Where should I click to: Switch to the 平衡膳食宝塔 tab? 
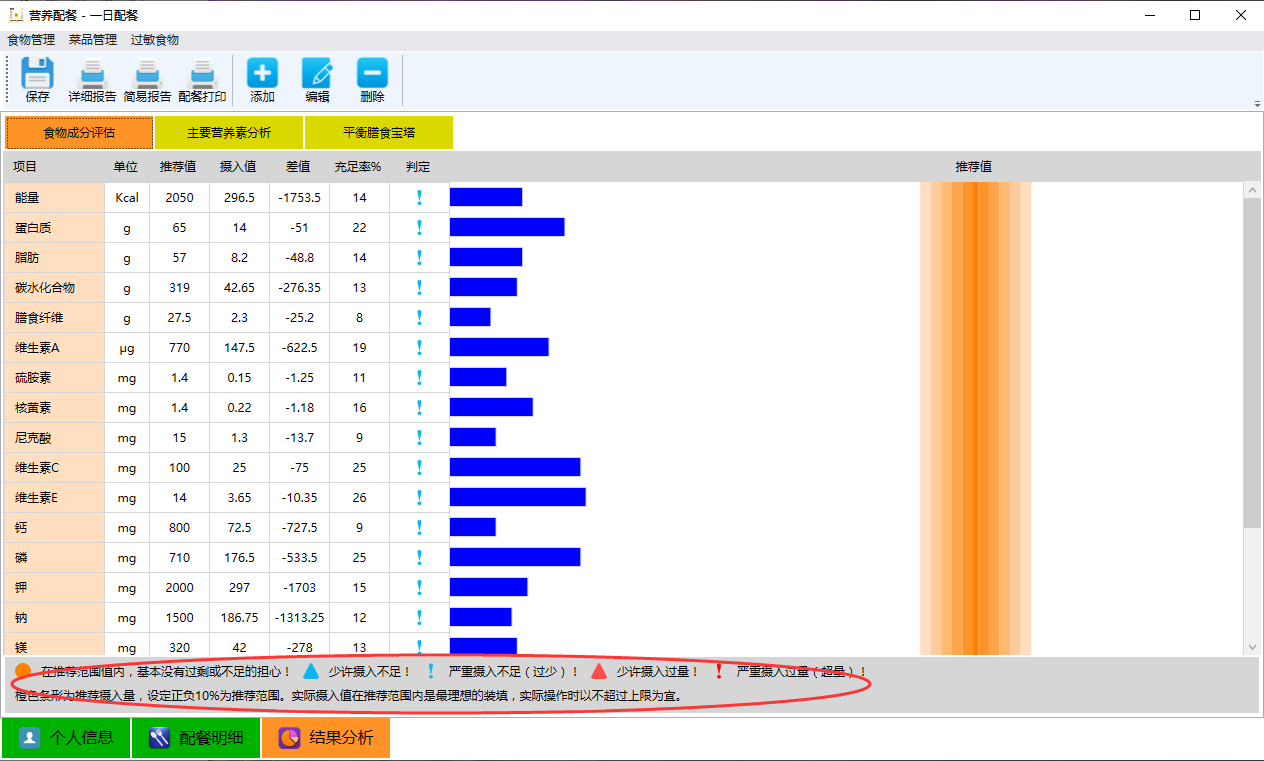coord(378,132)
